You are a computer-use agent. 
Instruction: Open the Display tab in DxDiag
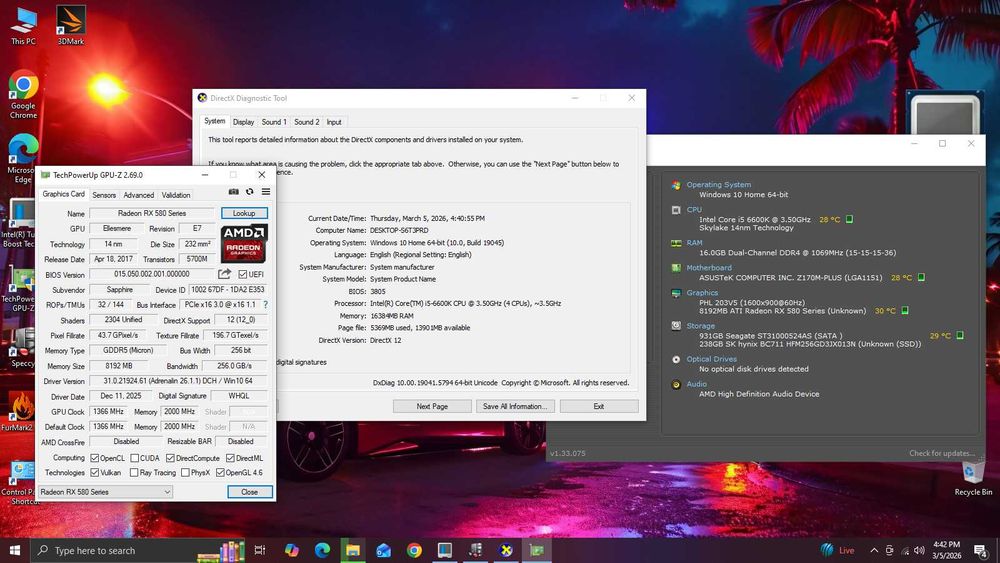coord(243,122)
